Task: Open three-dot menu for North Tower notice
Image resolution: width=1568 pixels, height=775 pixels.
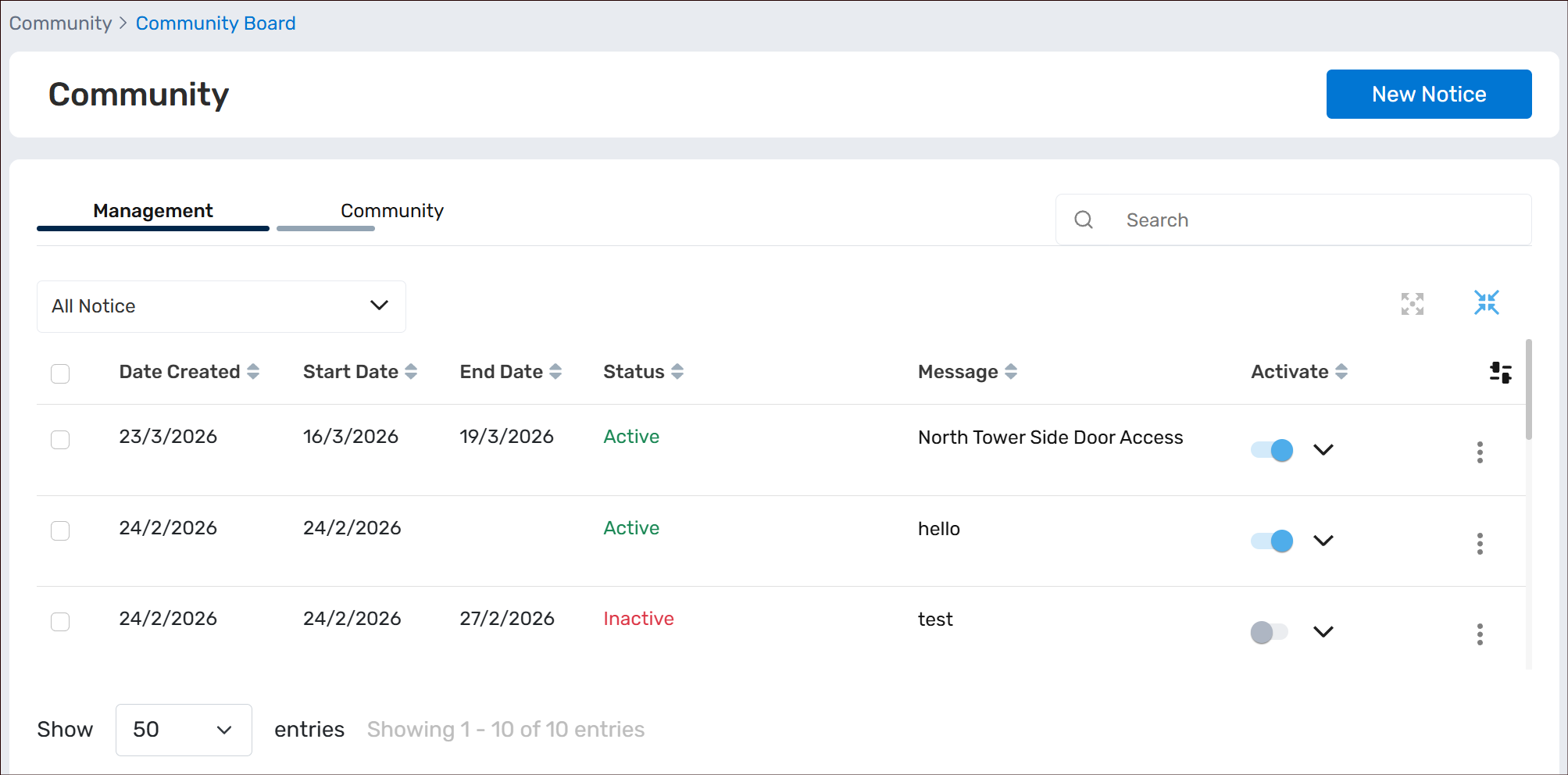Action: point(1479,452)
